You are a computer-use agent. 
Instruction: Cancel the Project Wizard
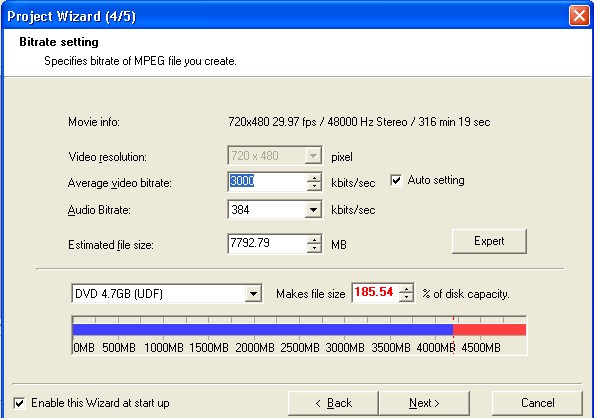537,403
